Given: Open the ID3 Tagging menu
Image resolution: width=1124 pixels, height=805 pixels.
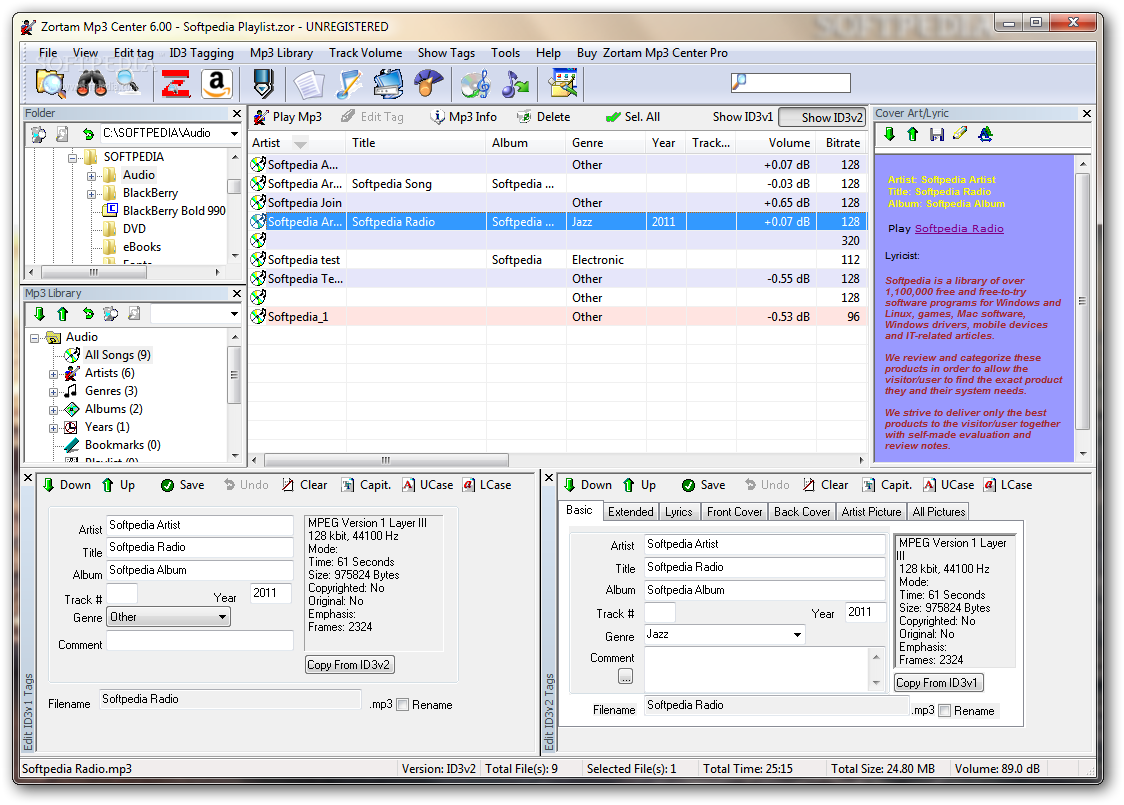Looking at the screenshot, I should tap(201, 52).
